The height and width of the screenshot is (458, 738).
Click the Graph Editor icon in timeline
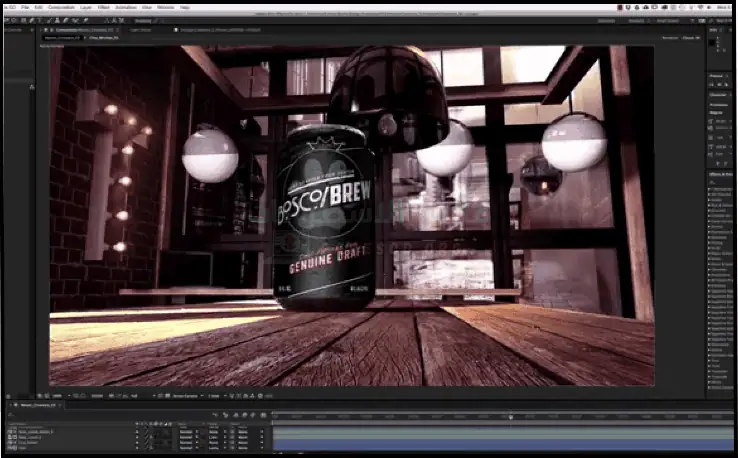point(262,415)
